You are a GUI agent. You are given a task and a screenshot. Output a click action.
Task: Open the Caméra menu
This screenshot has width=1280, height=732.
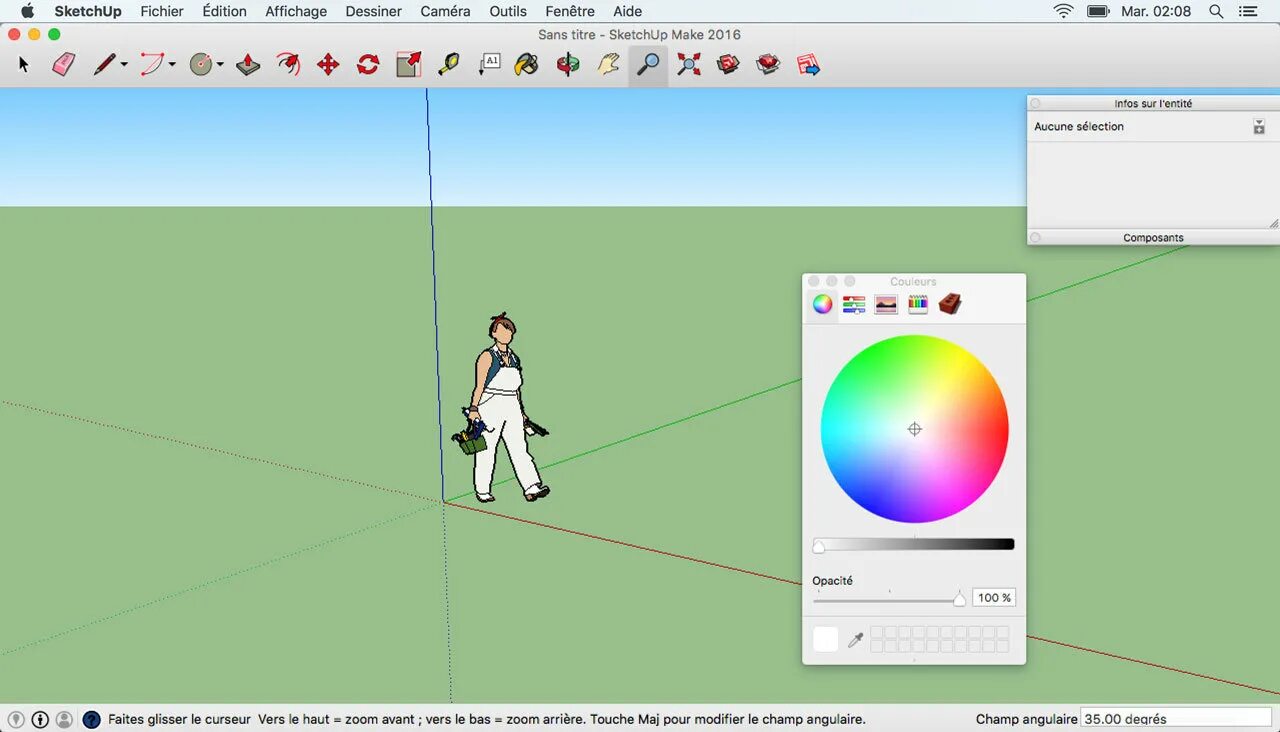pos(445,11)
